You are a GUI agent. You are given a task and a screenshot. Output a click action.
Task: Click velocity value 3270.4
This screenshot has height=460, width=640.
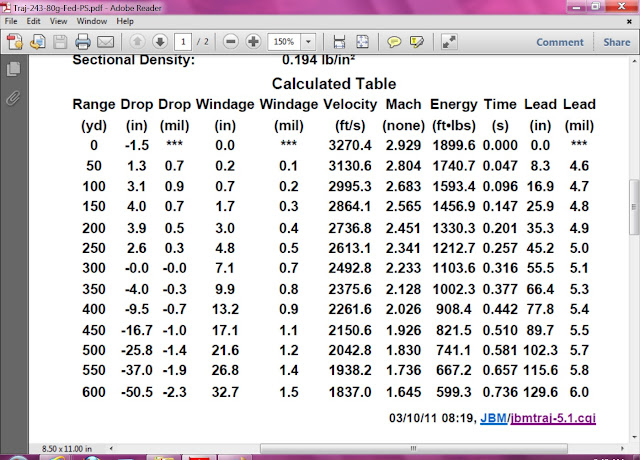click(x=350, y=145)
